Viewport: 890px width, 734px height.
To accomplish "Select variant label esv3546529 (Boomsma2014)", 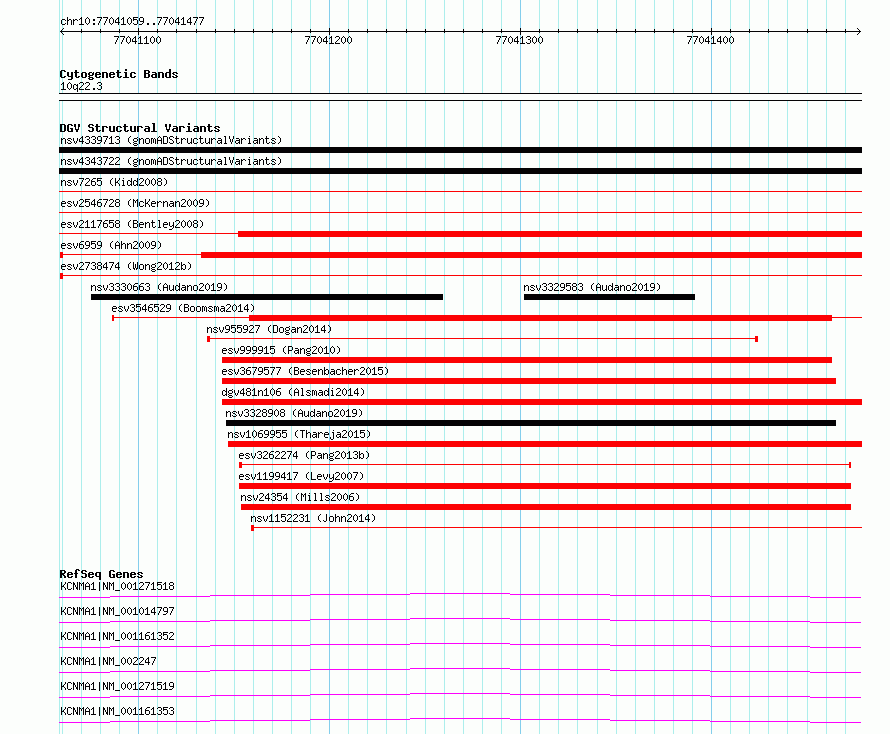I will tap(183, 308).
